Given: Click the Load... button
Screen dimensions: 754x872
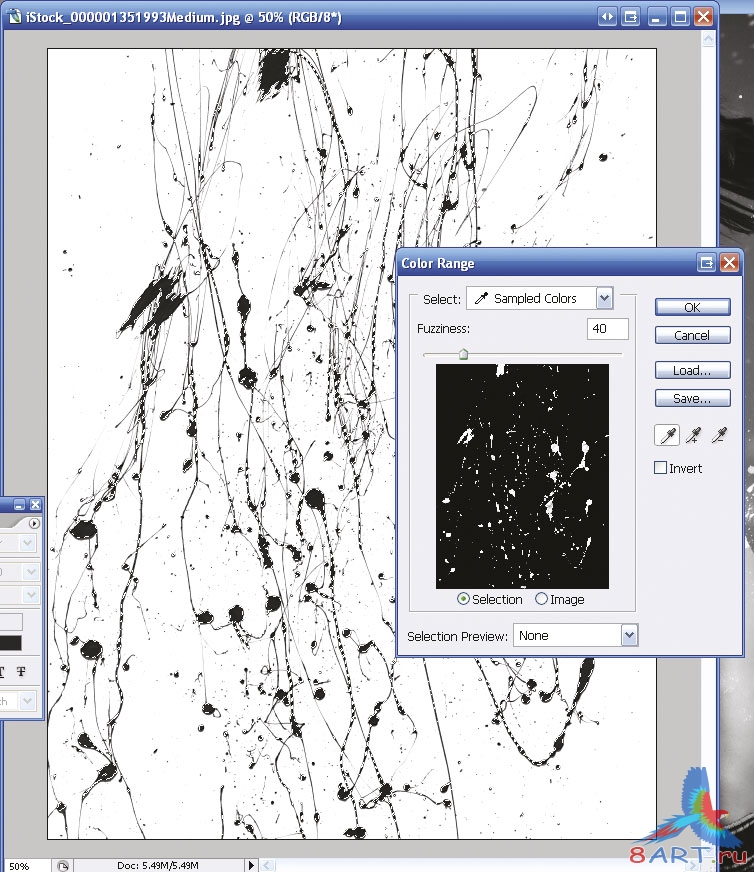Looking at the screenshot, I should (x=692, y=370).
